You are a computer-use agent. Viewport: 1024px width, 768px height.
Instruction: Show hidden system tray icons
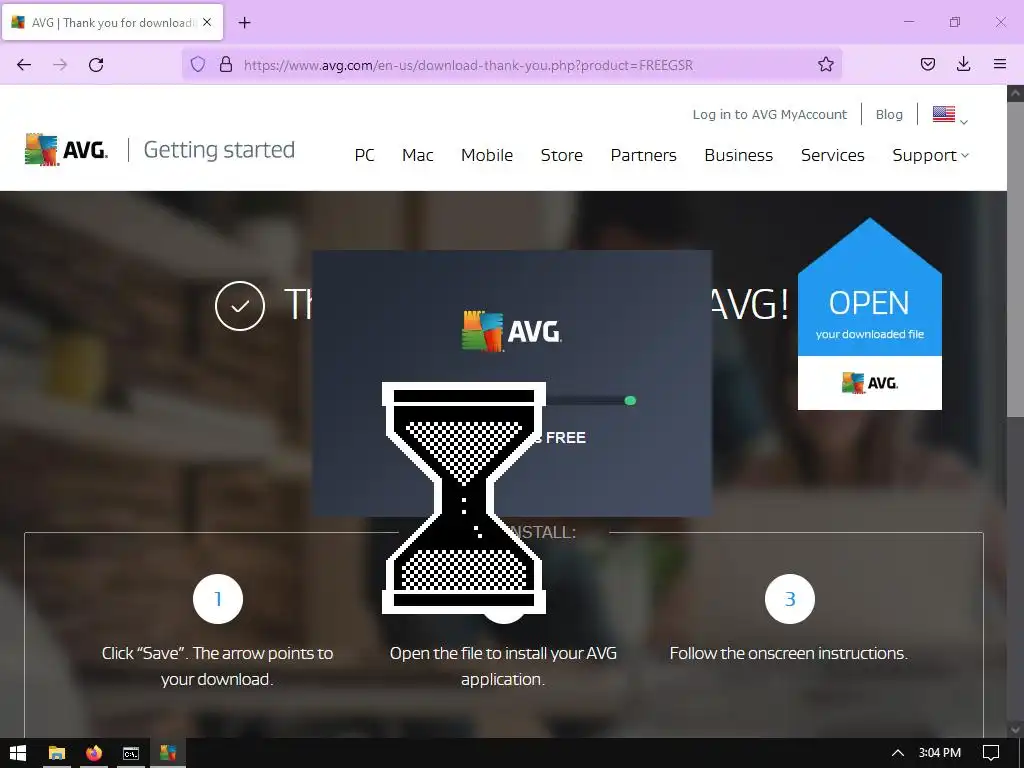[x=898, y=753]
